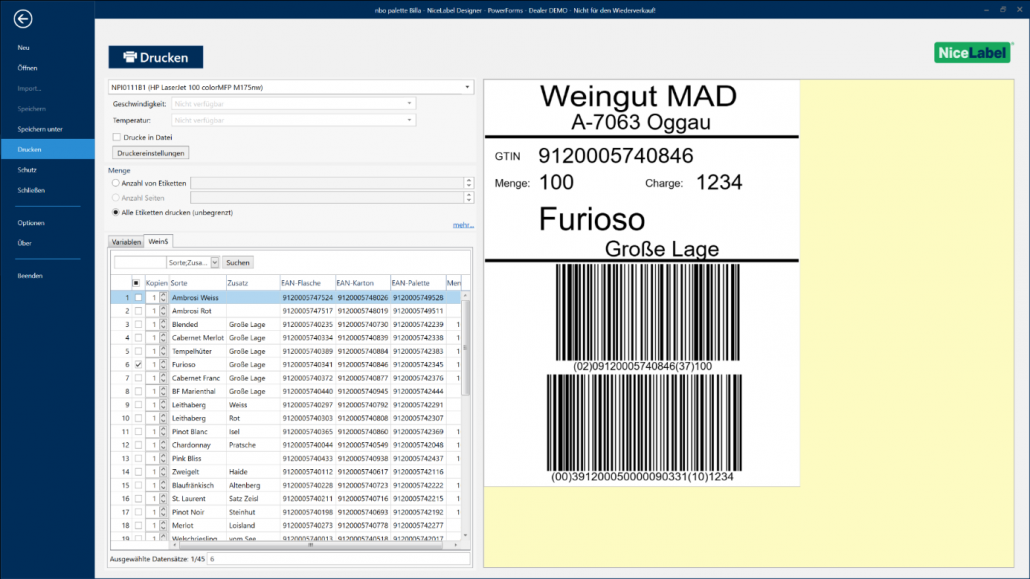Click the back arrow icon
Image resolution: width=1030 pixels, height=579 pixels.
[23, 19]
